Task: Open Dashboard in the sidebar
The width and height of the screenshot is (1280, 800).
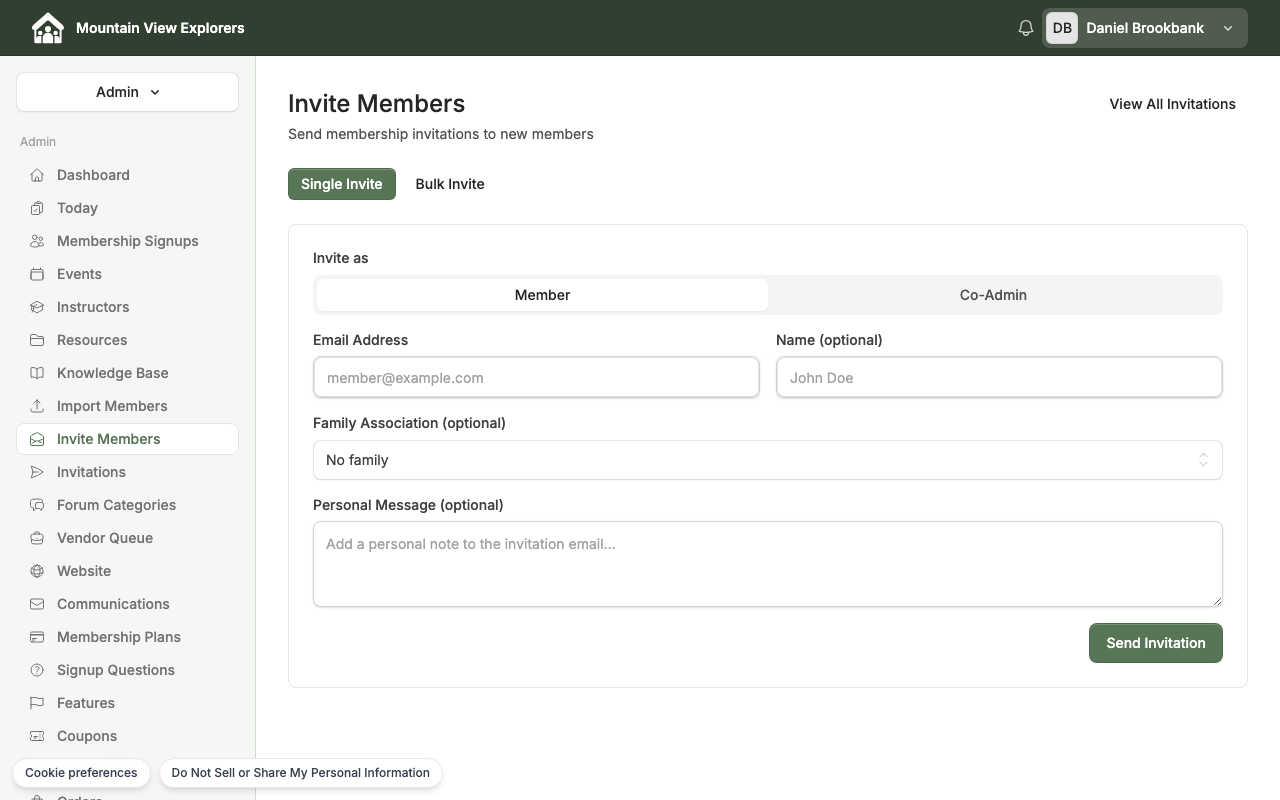Action: [127, 175]
